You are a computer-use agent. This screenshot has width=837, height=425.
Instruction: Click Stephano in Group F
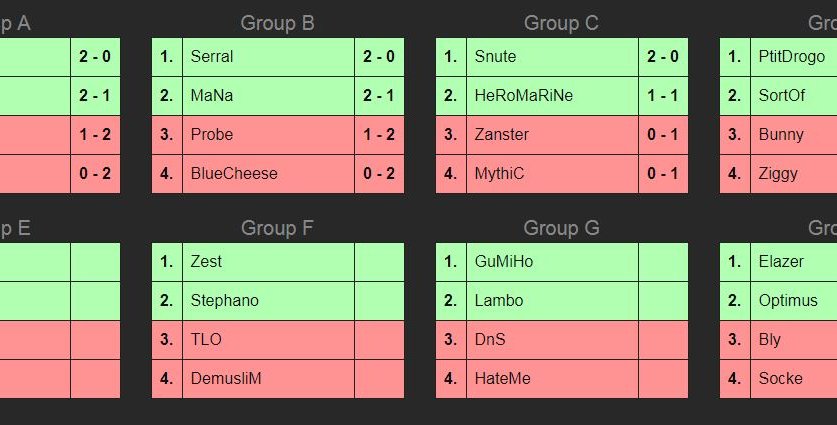point(224,301)
